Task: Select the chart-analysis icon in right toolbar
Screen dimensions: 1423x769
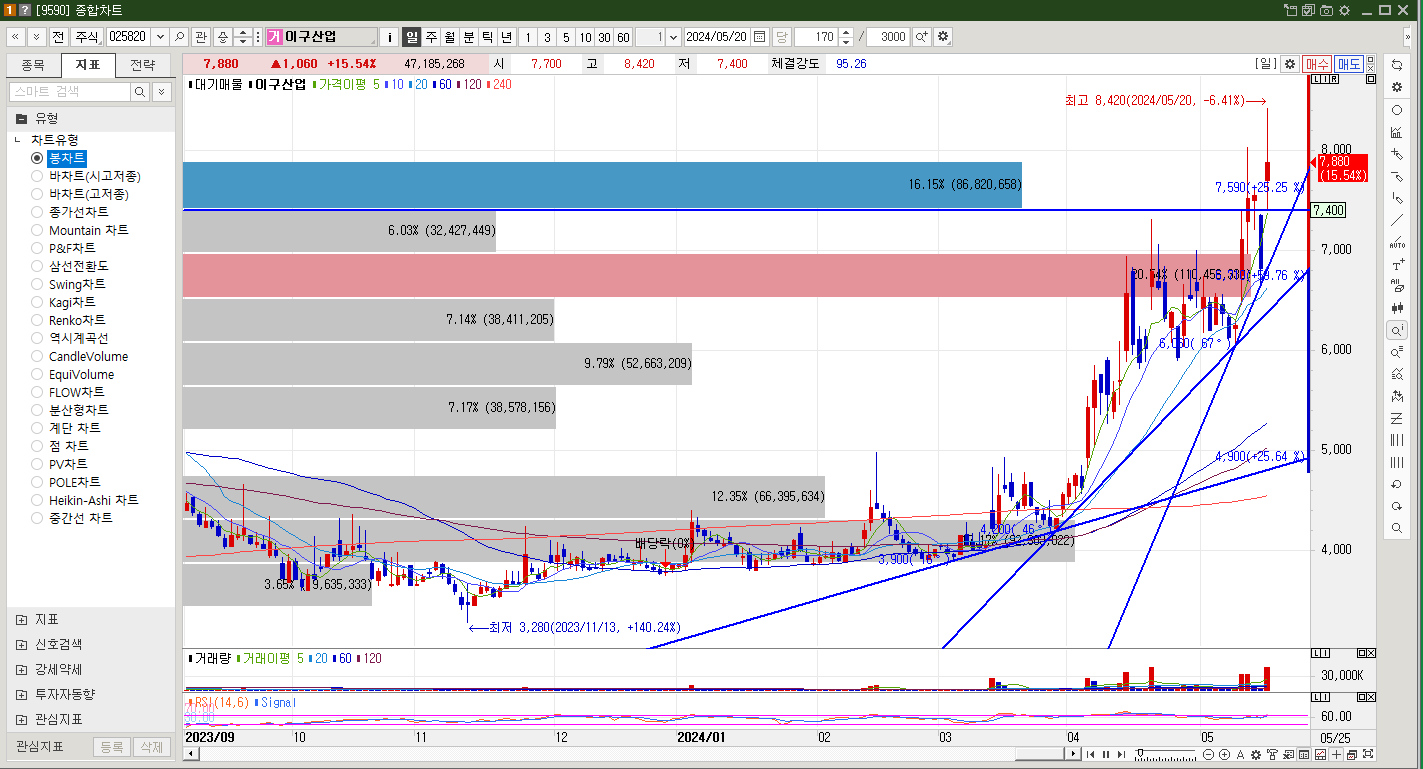Action: (1397, 132)
